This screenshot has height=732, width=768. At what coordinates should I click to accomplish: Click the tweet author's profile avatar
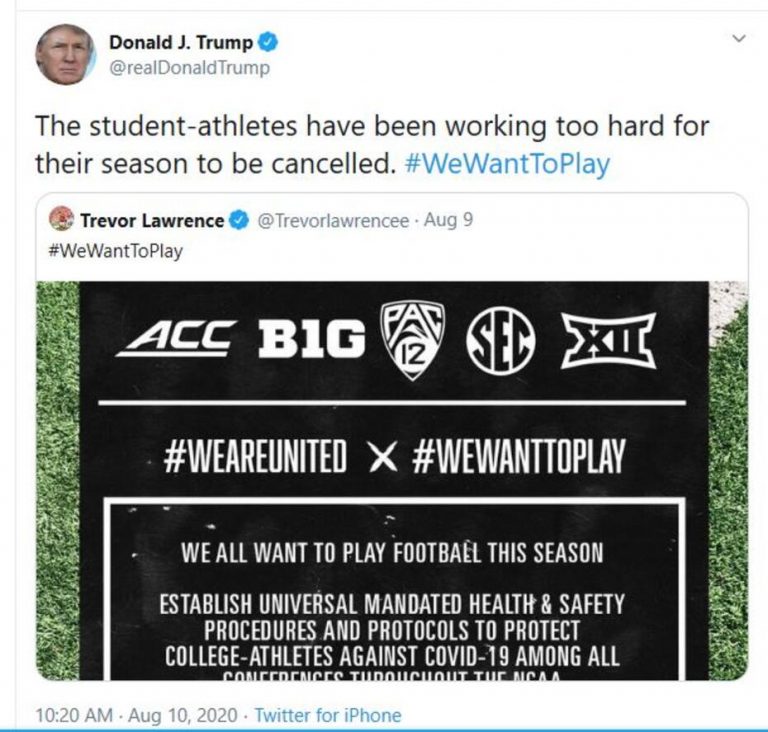(x=66, y=54)
